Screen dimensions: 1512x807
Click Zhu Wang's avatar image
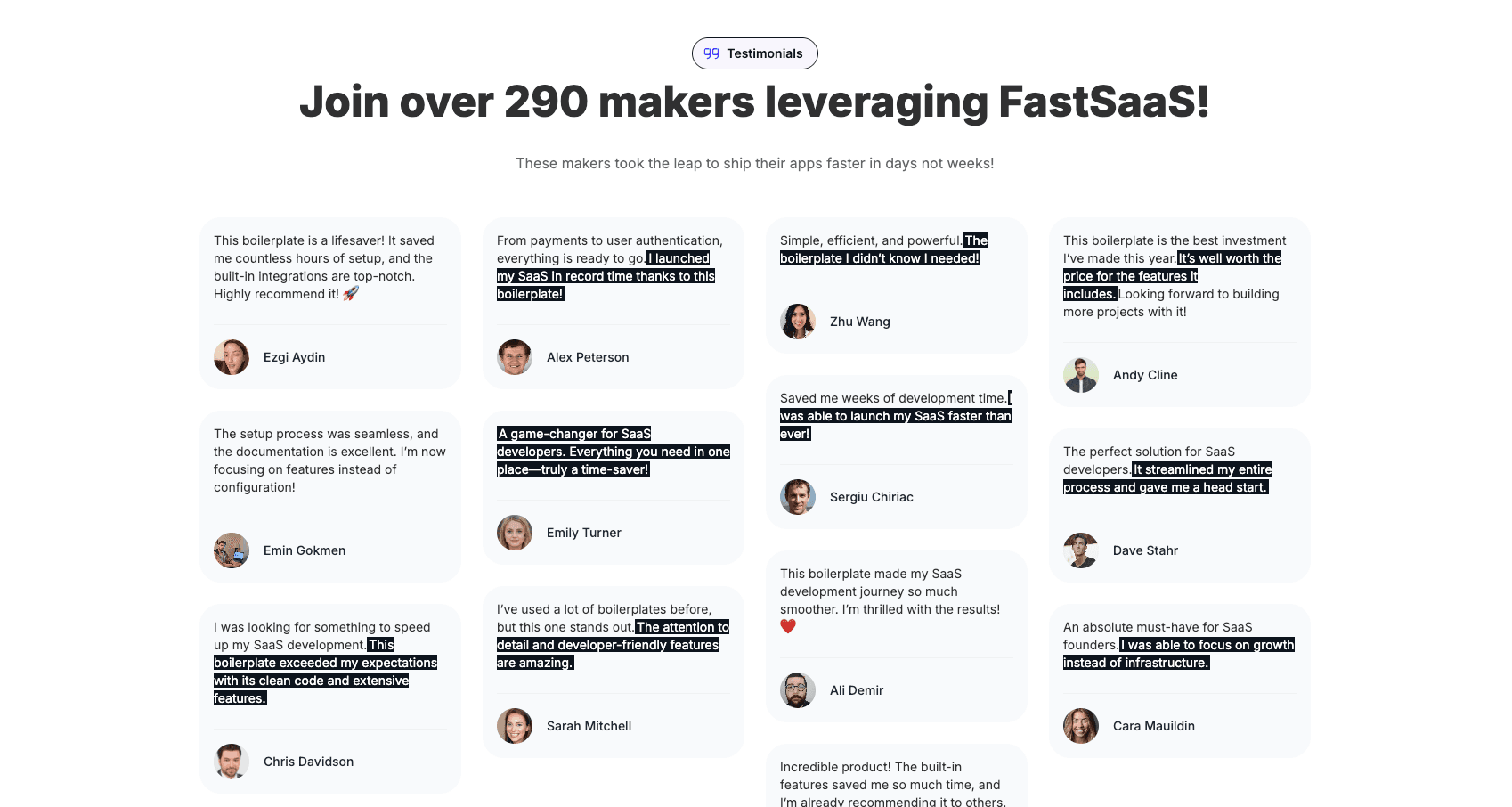tap(798, 322)
